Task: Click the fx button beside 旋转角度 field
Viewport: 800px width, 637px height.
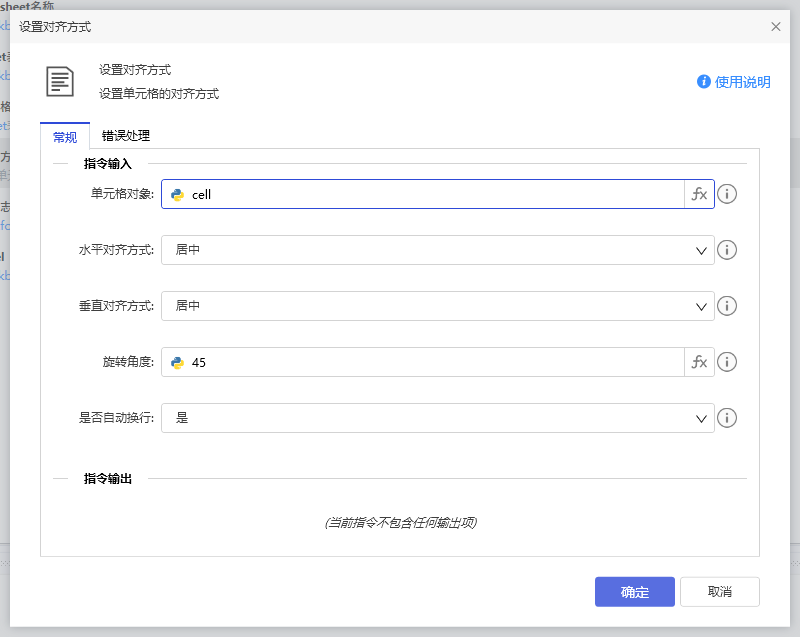Action: [x=699, y=362]
